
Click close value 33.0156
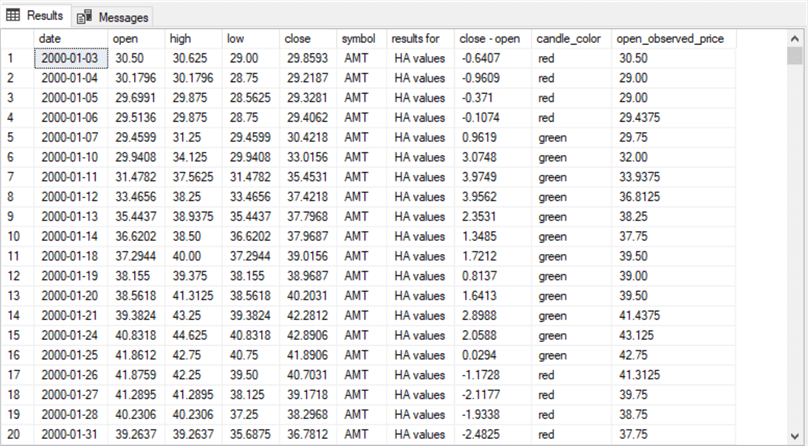tap(307, 157)
